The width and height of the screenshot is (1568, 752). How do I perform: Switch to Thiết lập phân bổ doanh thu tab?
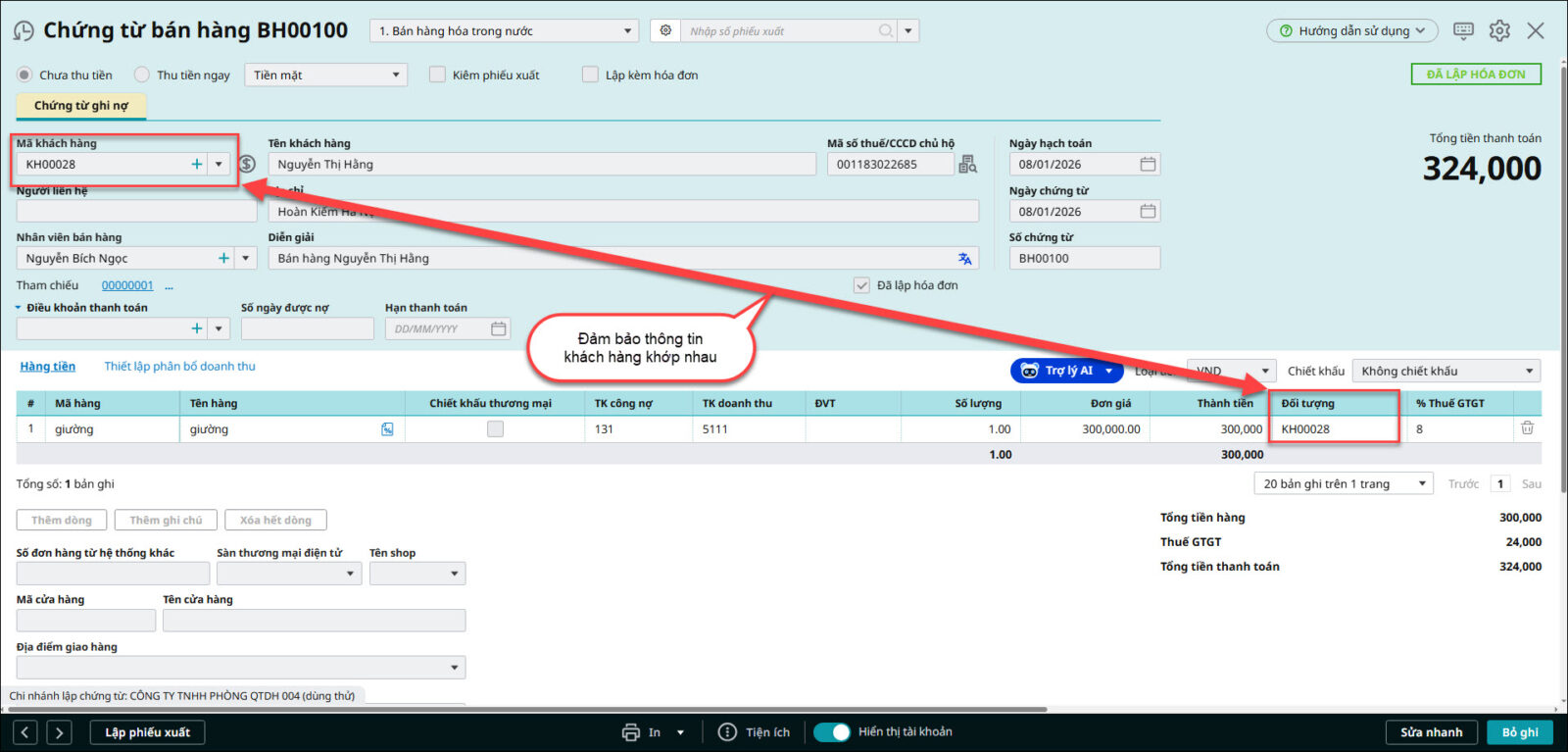click(179, 367)
